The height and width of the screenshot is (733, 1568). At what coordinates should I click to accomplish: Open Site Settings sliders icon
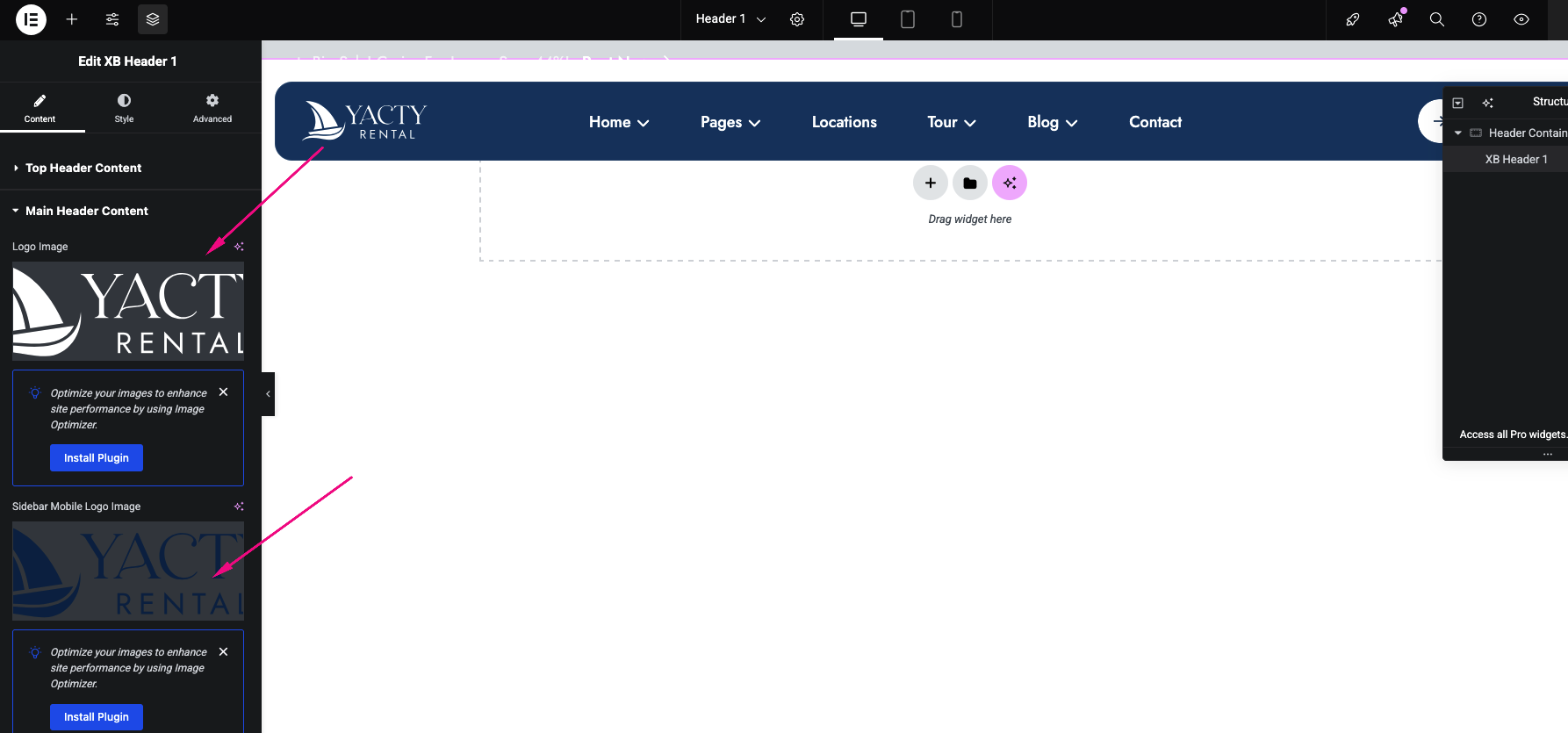pyautogui.click(x=112, y=19)
